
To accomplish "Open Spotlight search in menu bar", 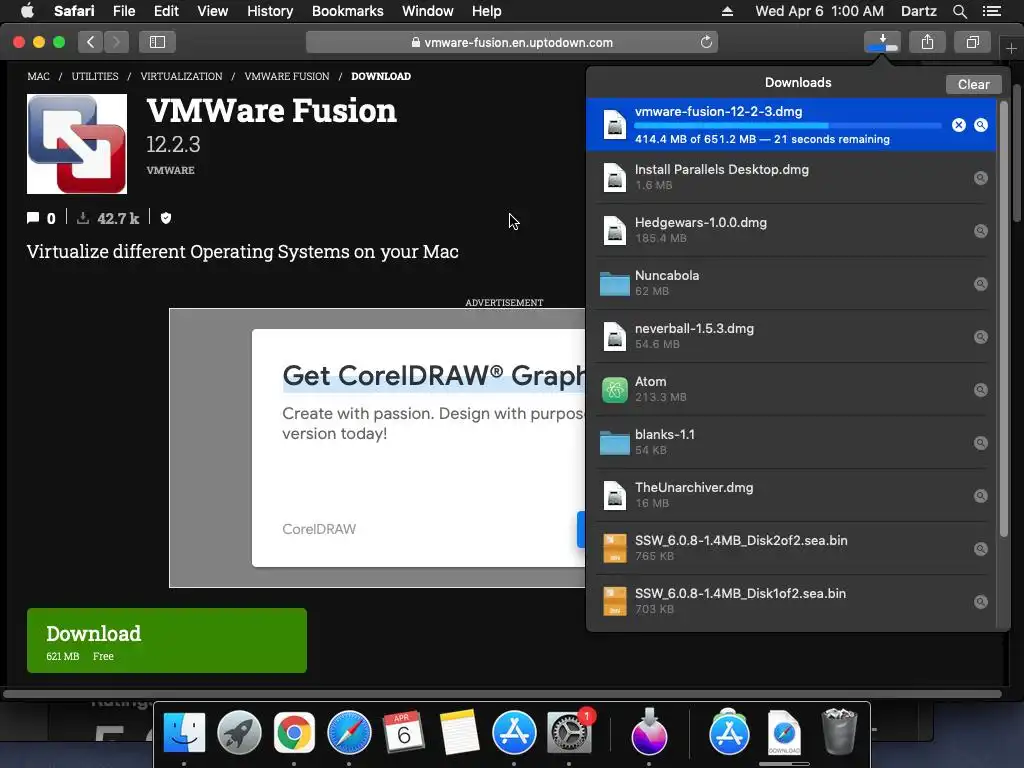I will coord(959,11).
